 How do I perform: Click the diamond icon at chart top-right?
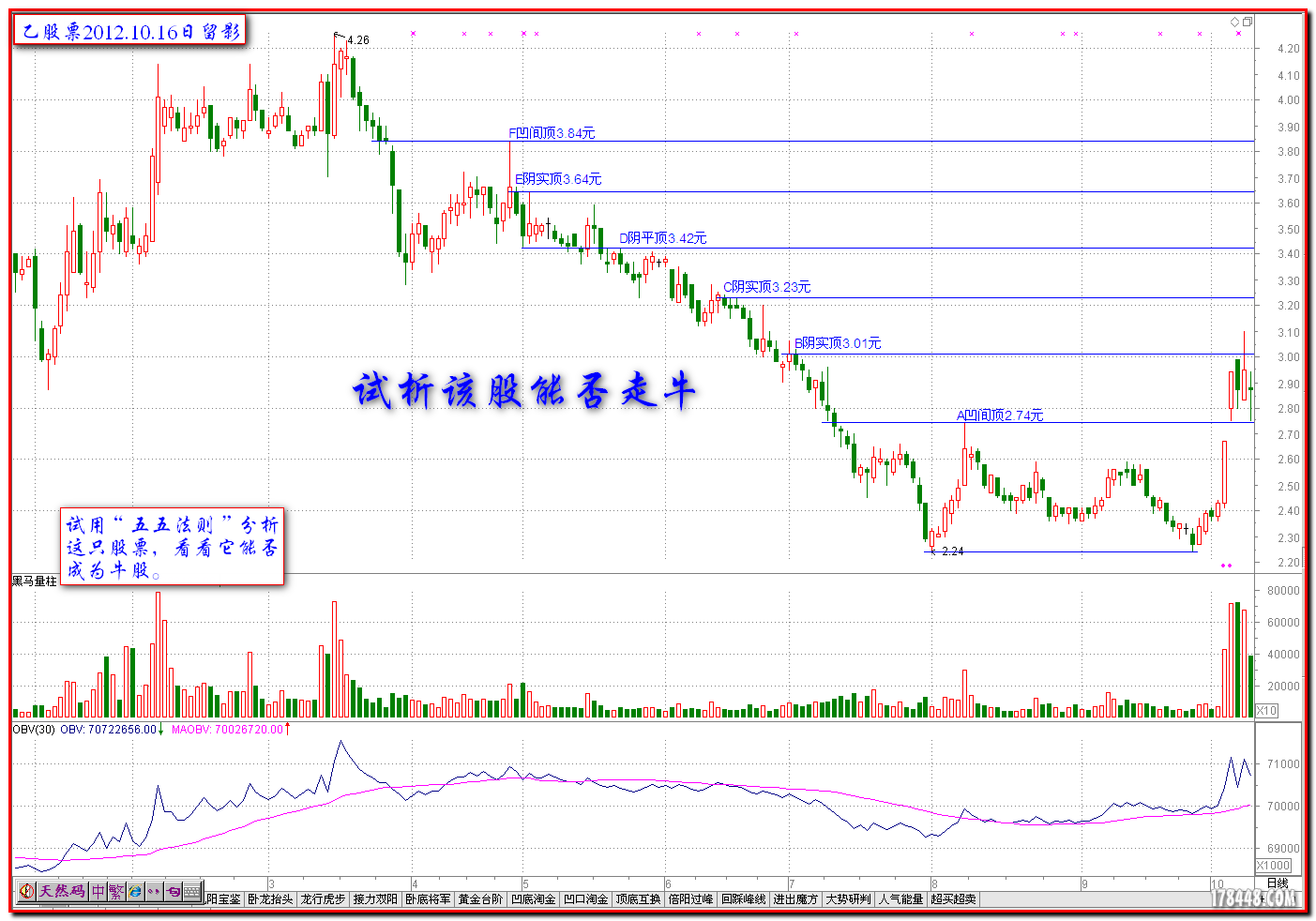[x=1235, y=22]
